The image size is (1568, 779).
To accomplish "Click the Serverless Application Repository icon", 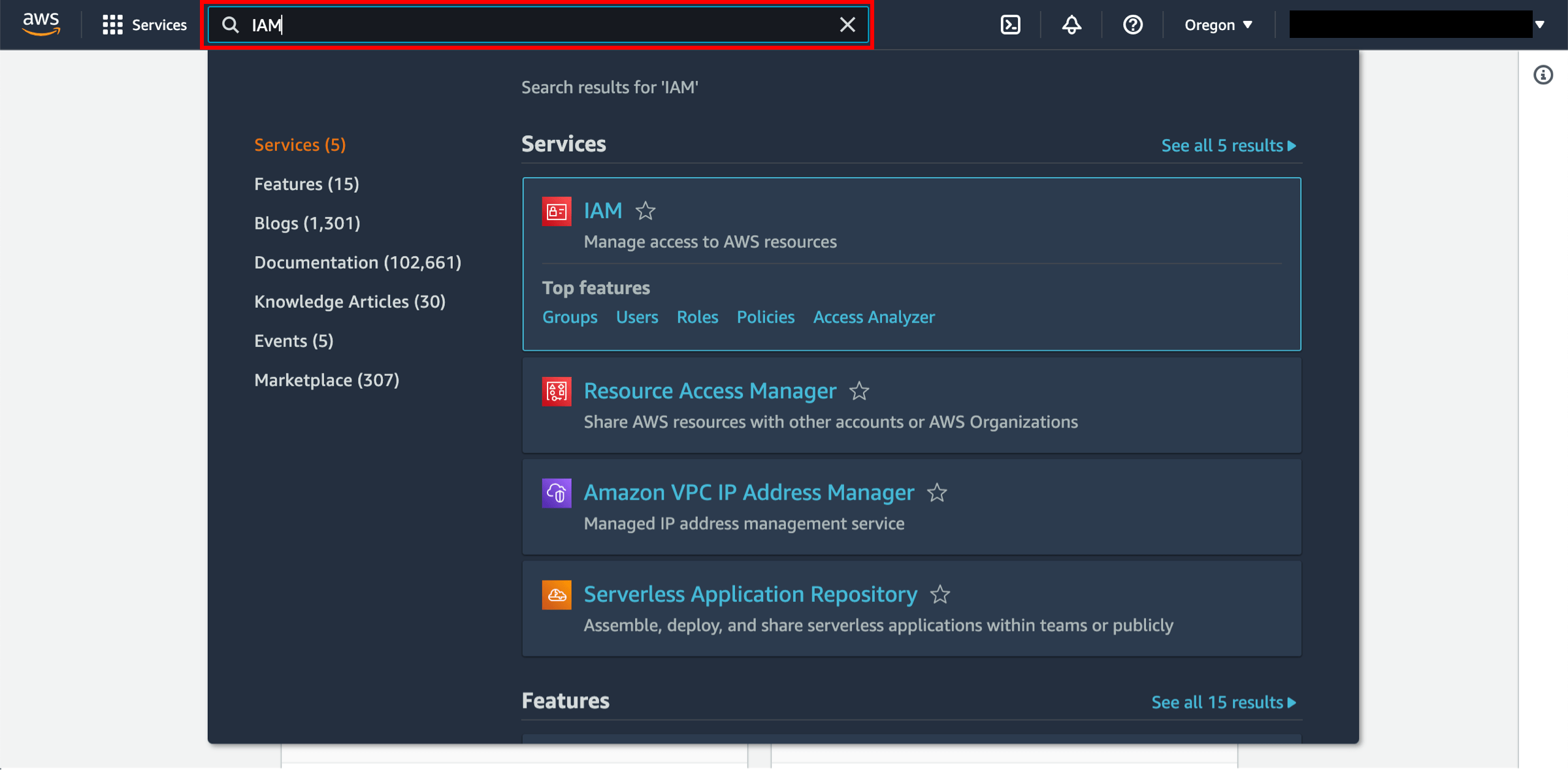I will click(x=557, y=595).
